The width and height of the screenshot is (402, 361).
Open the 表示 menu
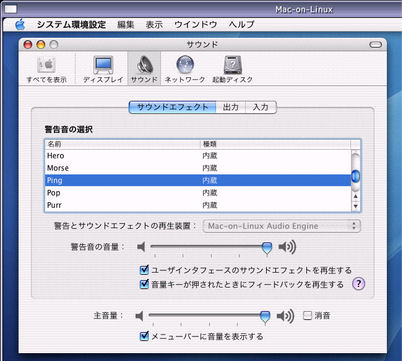pos(154,25)
